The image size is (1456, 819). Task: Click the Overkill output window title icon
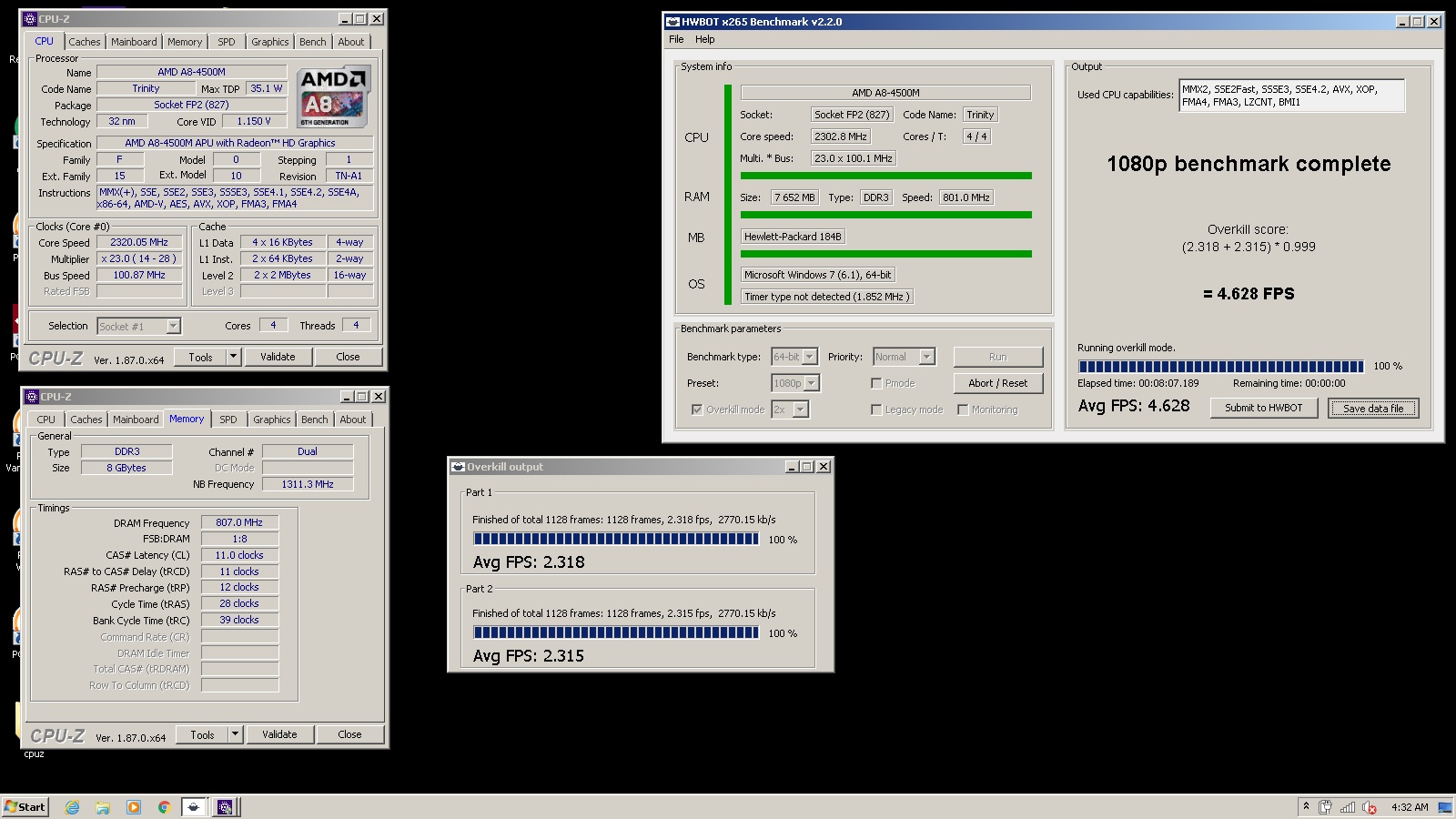(459, 467)
